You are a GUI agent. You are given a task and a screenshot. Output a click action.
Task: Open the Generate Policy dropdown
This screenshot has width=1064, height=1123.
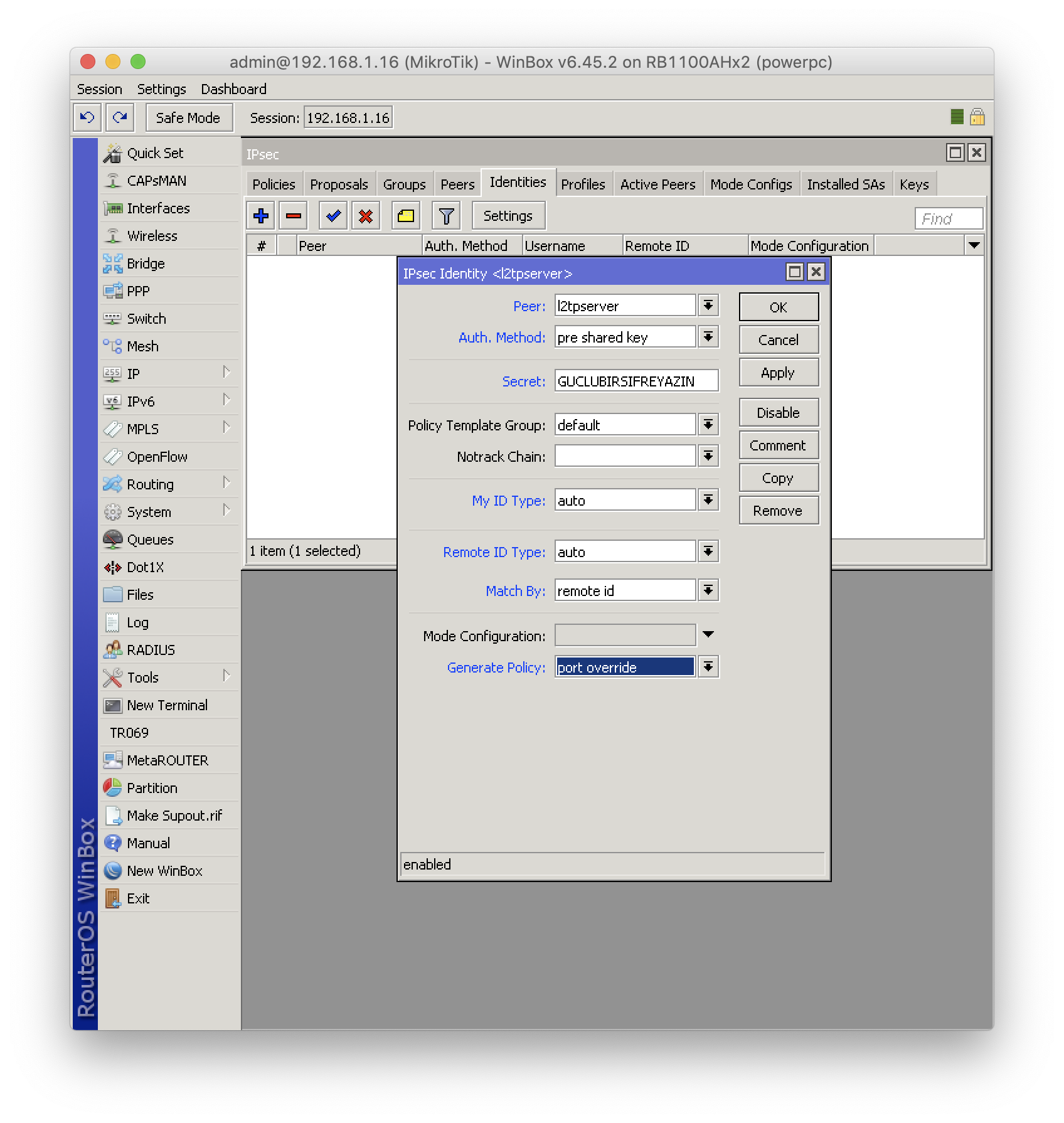pyautogui.click(x=708, y=667)
